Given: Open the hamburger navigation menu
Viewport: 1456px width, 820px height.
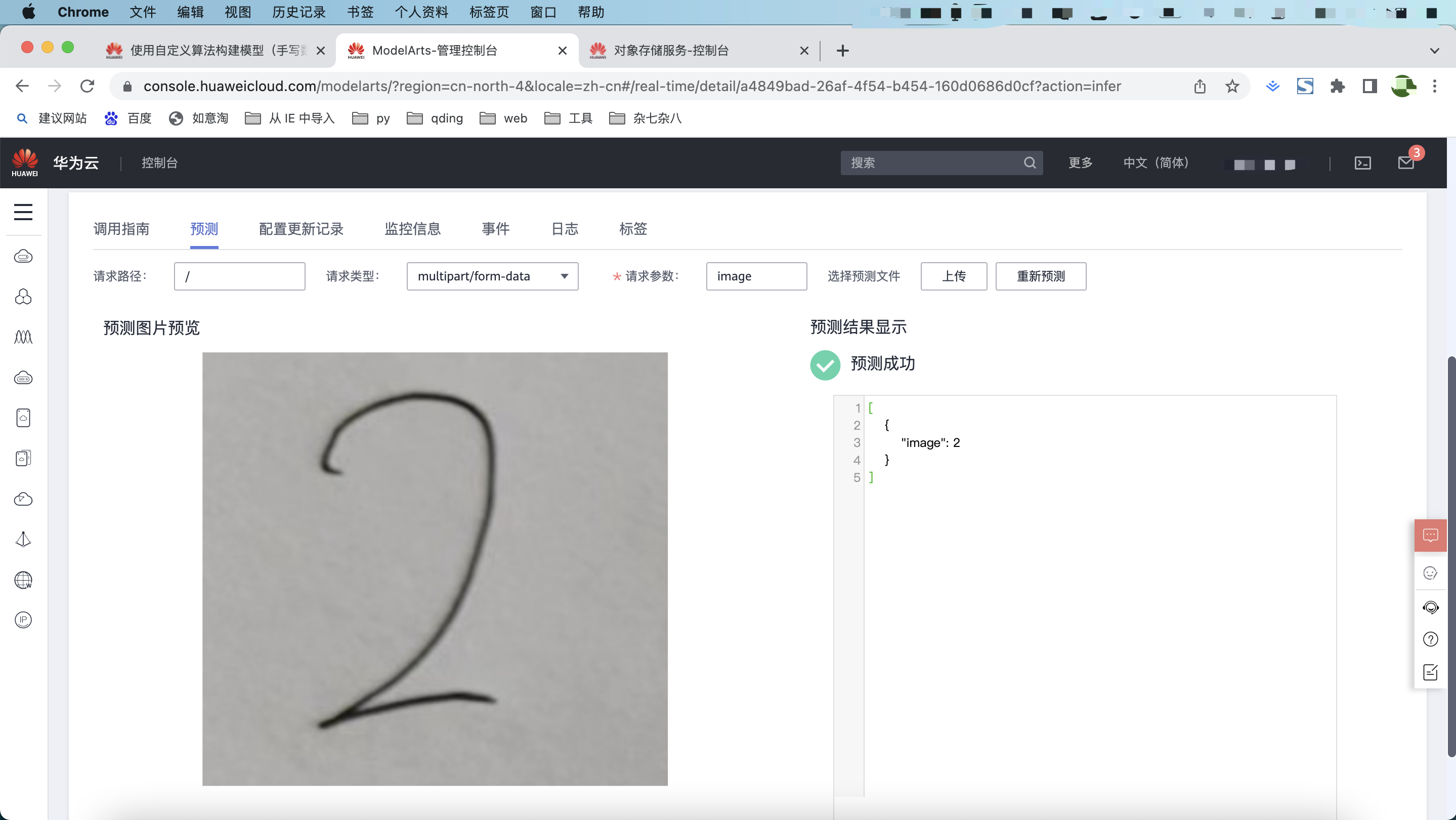Looking at the screenshot, I should 23,212.
